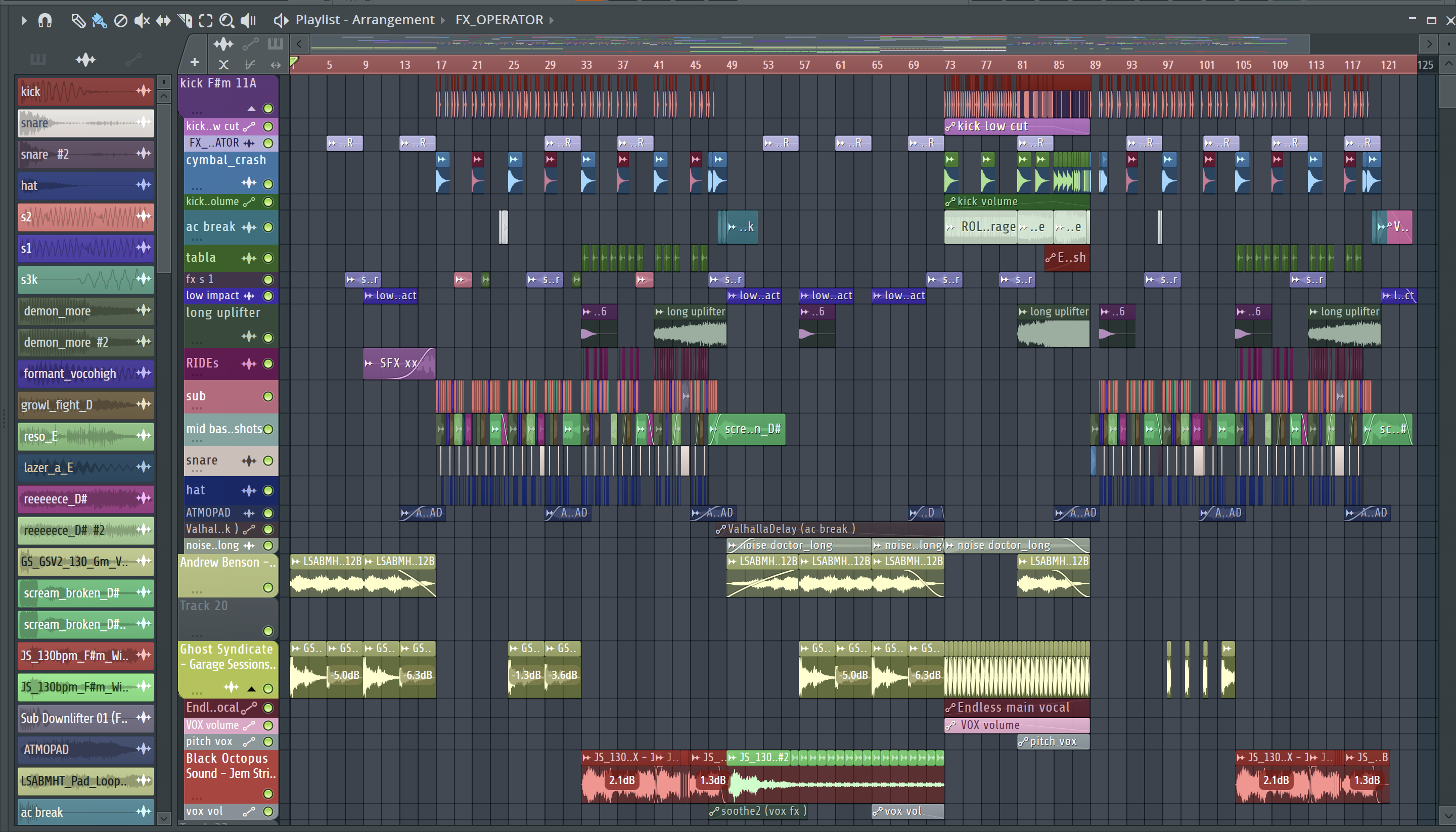Show pattern clips in picker panel
1456x832 pixels.
38,60
